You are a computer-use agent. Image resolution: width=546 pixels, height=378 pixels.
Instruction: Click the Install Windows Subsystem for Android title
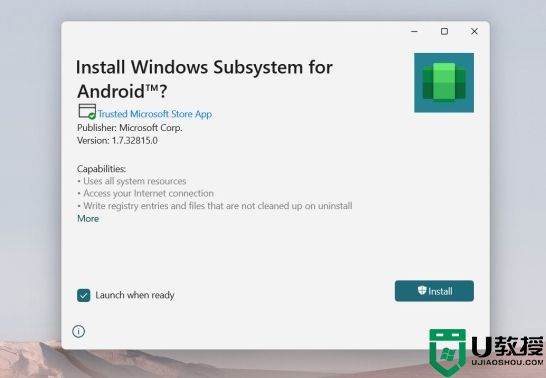click(x=204, y=79)
